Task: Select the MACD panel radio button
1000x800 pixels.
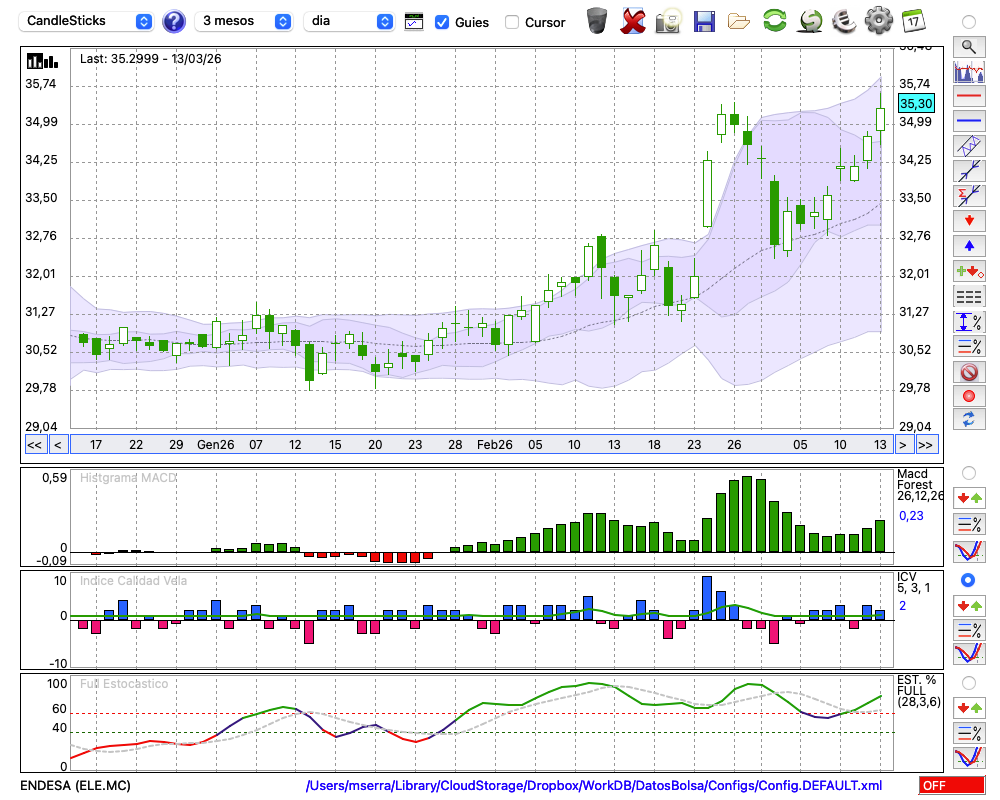Action: [x=968, y=472]
